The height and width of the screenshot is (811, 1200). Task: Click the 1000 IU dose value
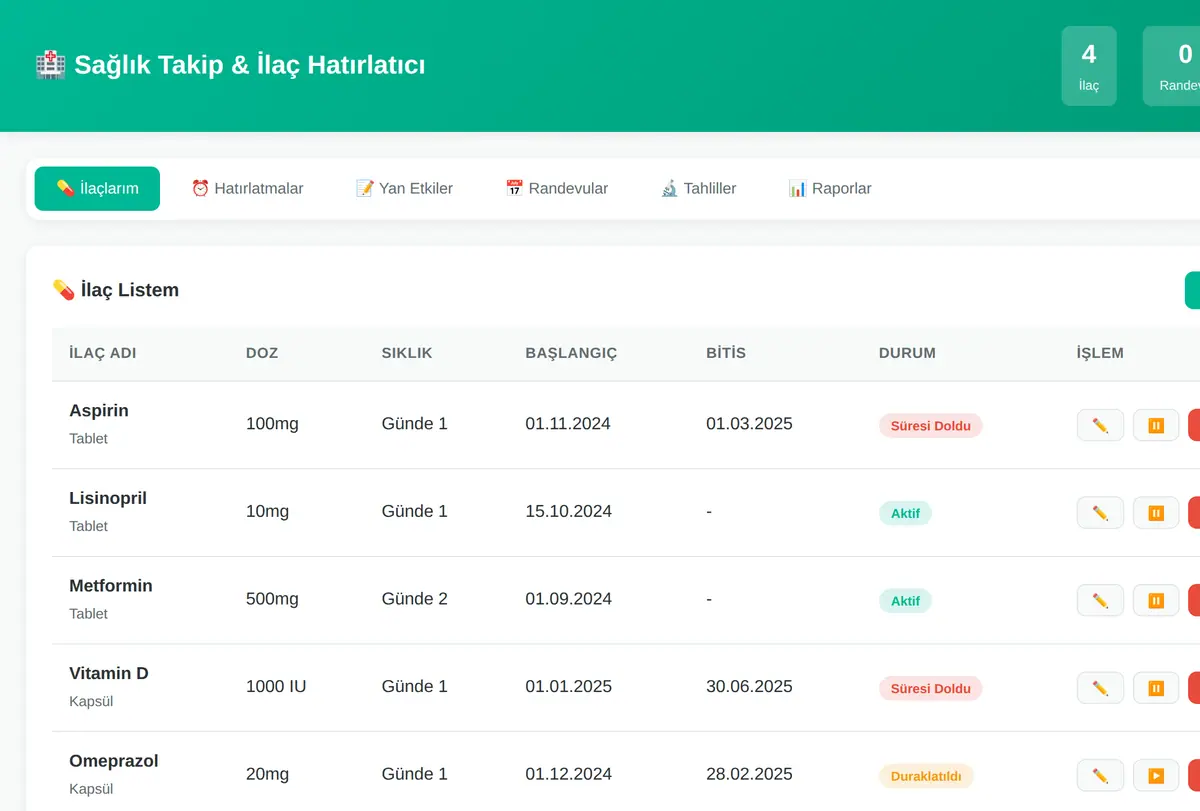pyautogui.click(x=276, y=686)
